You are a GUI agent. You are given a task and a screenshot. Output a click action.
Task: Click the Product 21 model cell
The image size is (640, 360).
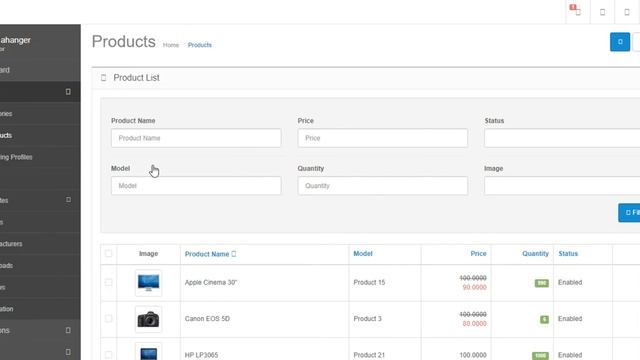click(369, 355)
